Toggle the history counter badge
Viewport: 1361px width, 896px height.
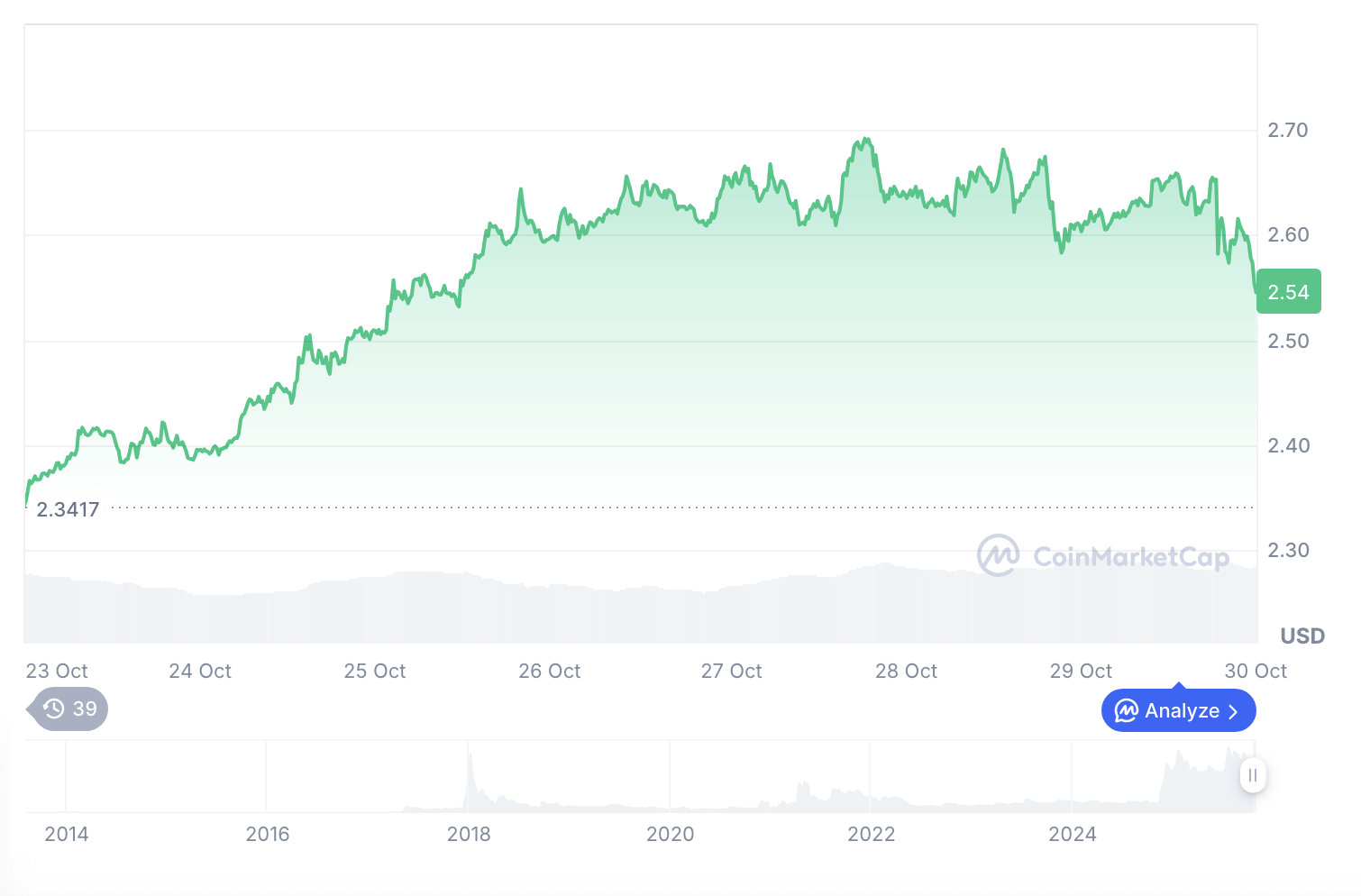point(68,709)
